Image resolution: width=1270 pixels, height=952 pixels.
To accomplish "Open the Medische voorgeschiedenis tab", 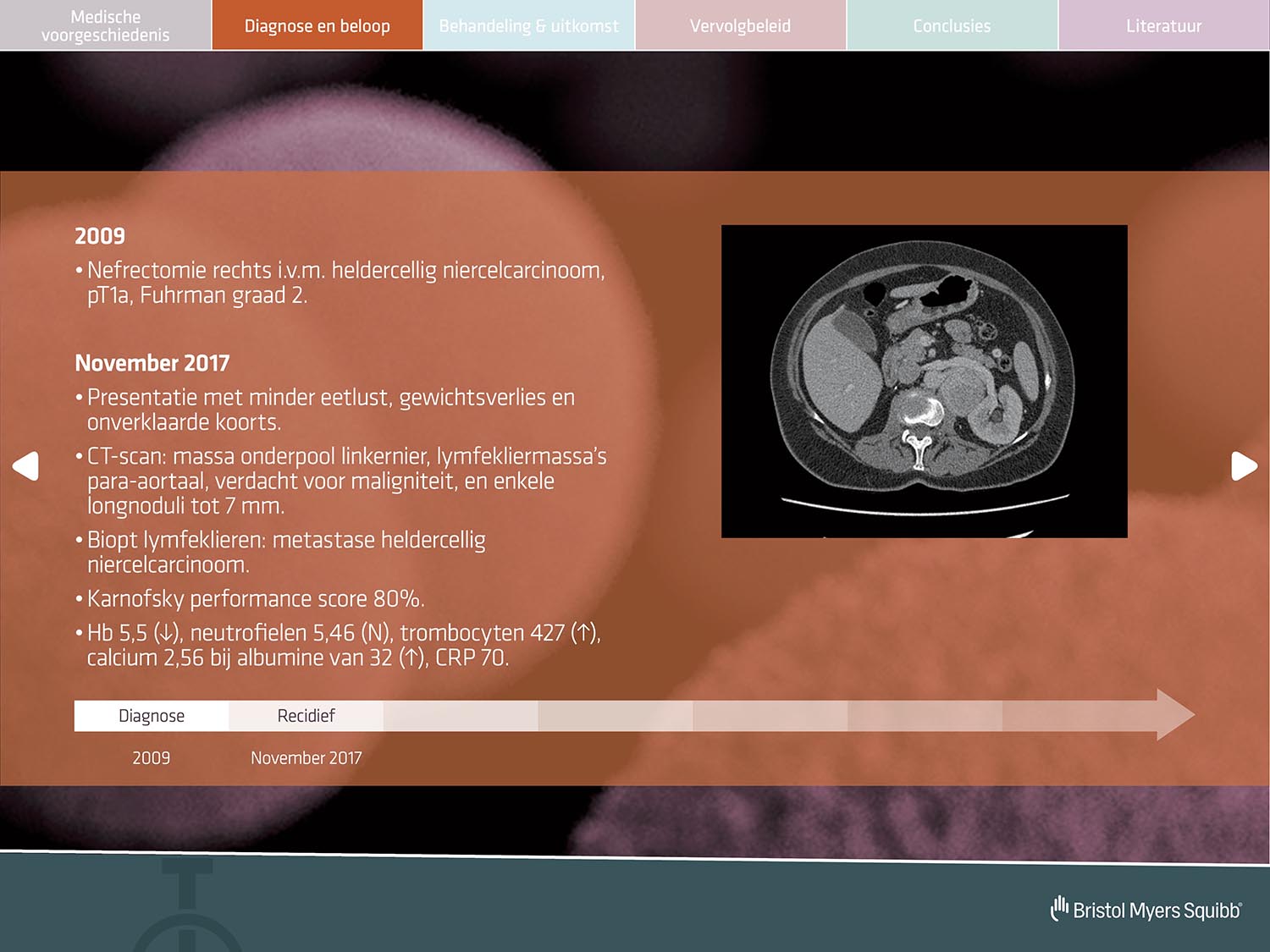I will click(106, 25).
